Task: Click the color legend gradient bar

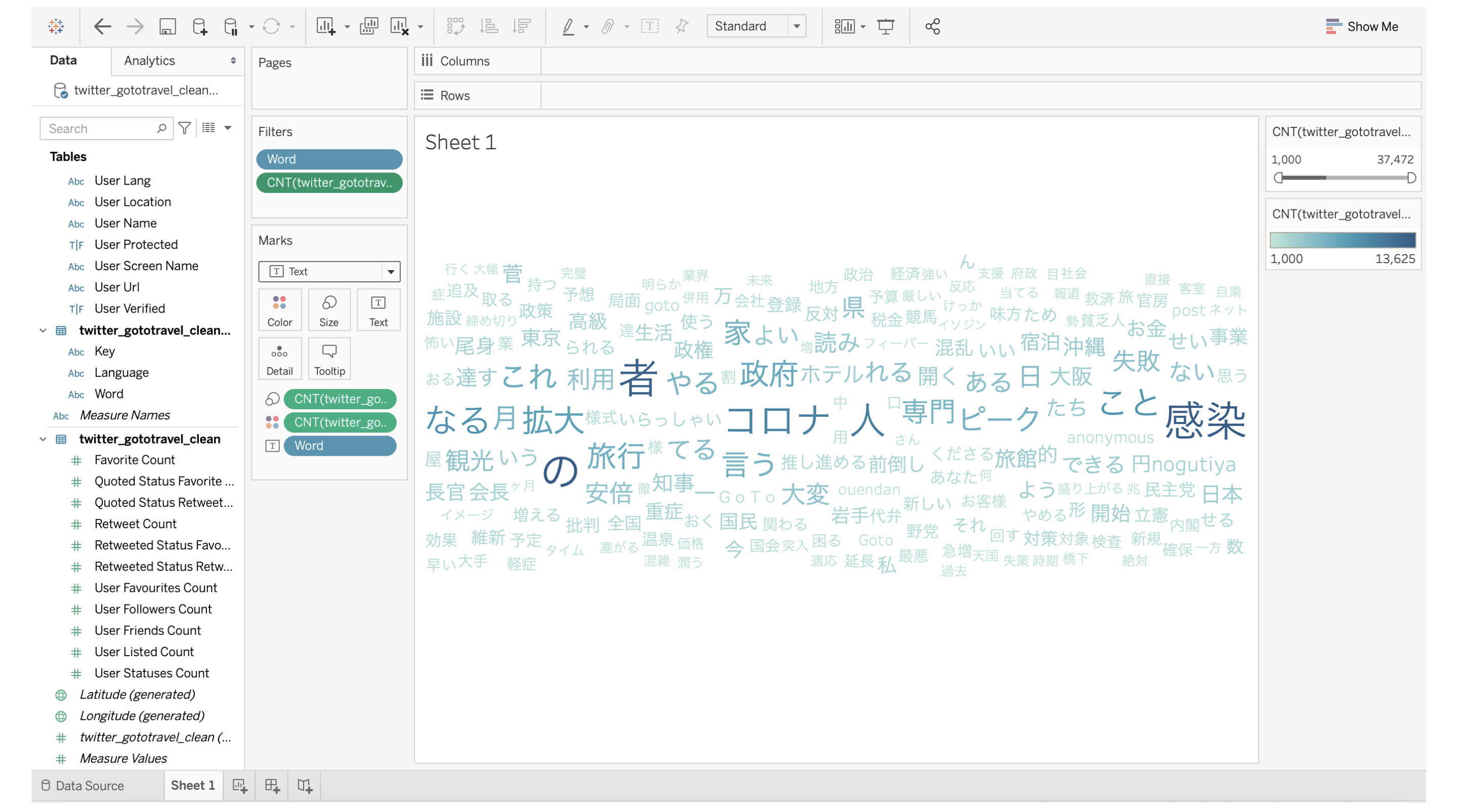Action: click(x=1343, y=240)
